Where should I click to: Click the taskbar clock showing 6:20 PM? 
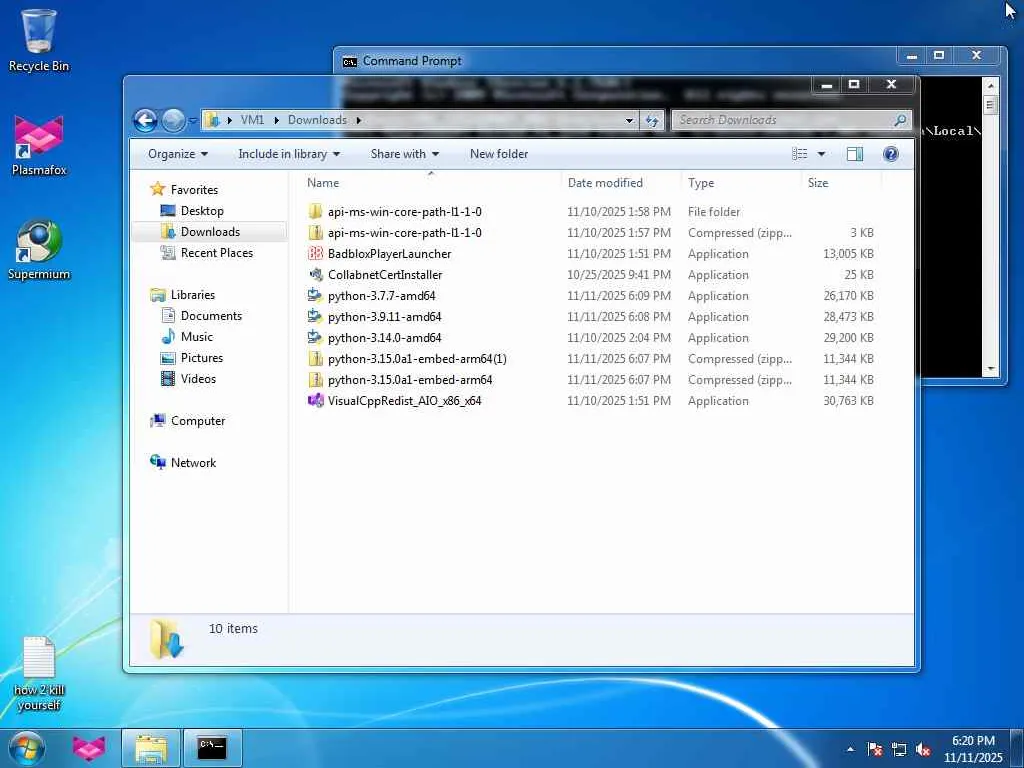(x=973, y=749)
